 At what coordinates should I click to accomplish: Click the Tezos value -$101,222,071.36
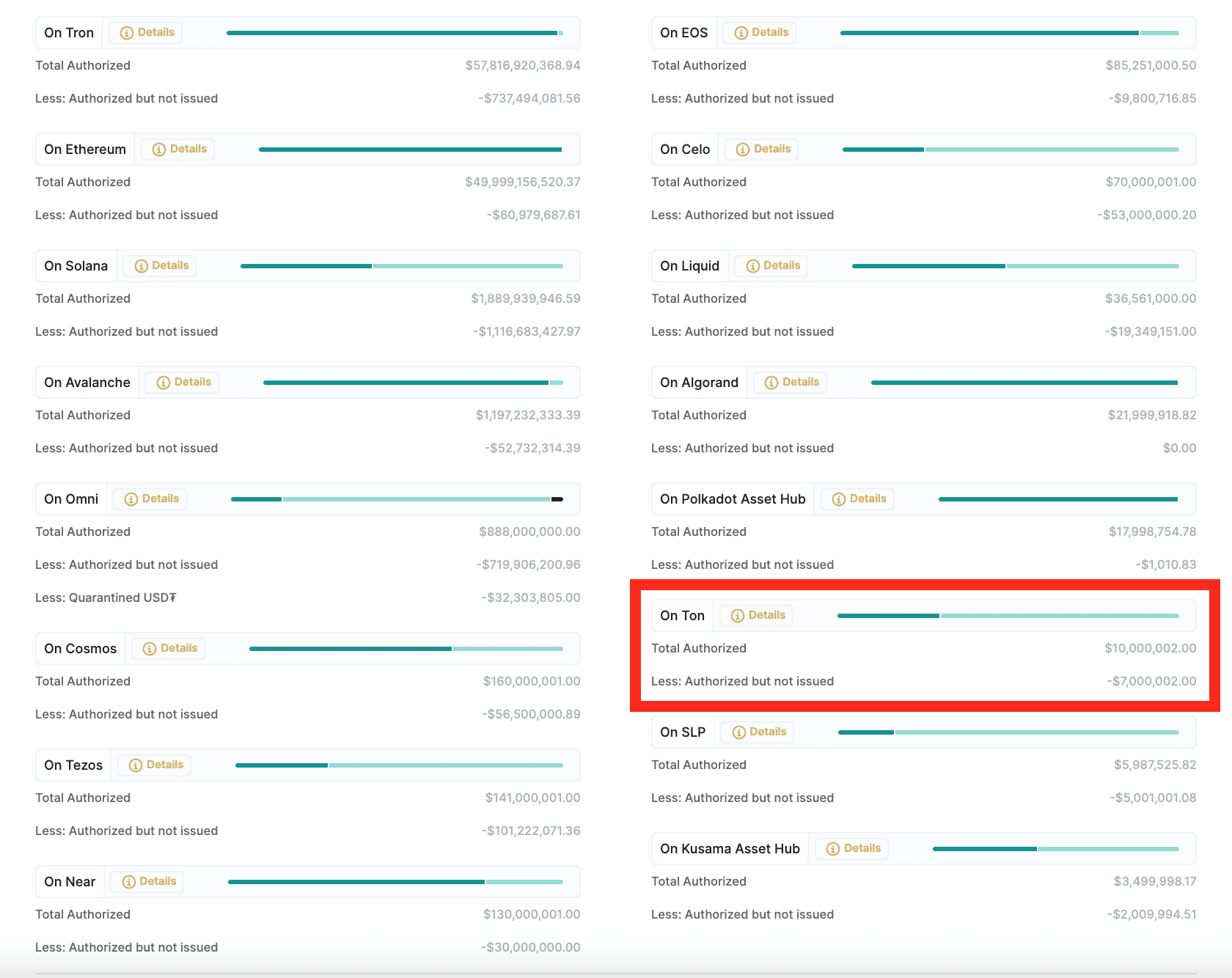coord(531,831)
